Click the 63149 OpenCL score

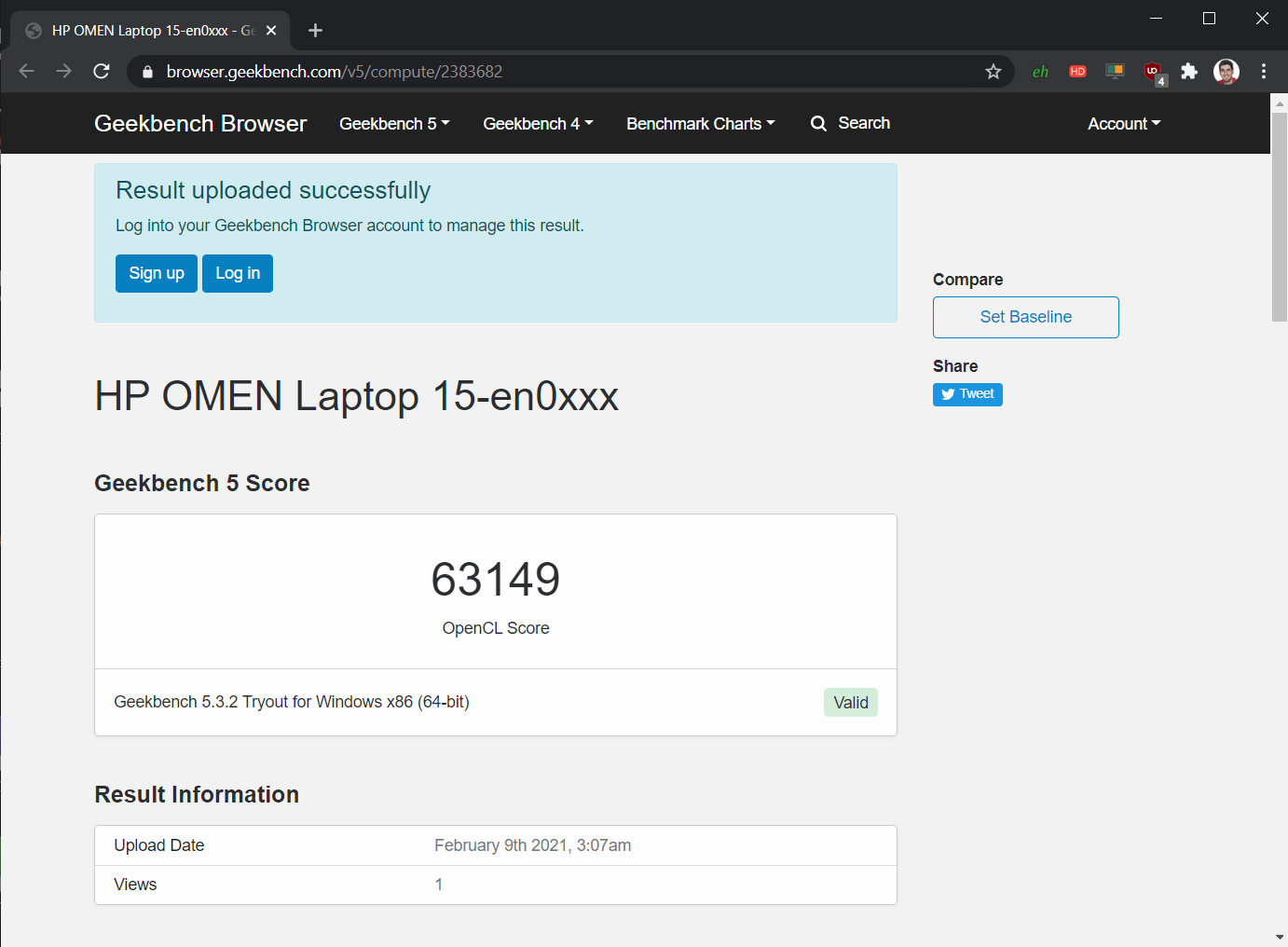(496, 579)
